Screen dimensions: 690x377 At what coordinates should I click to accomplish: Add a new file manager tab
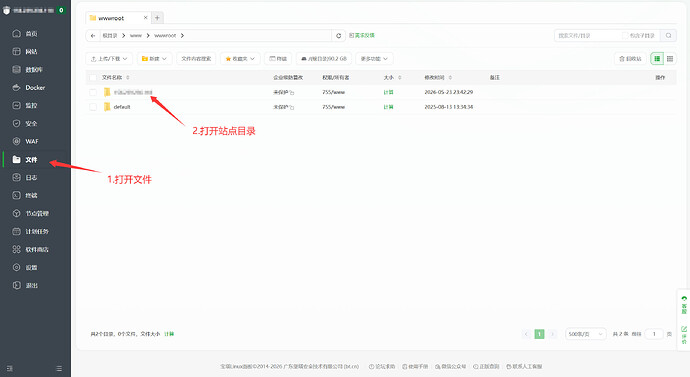pyautogui.click(x=157, y=18)
